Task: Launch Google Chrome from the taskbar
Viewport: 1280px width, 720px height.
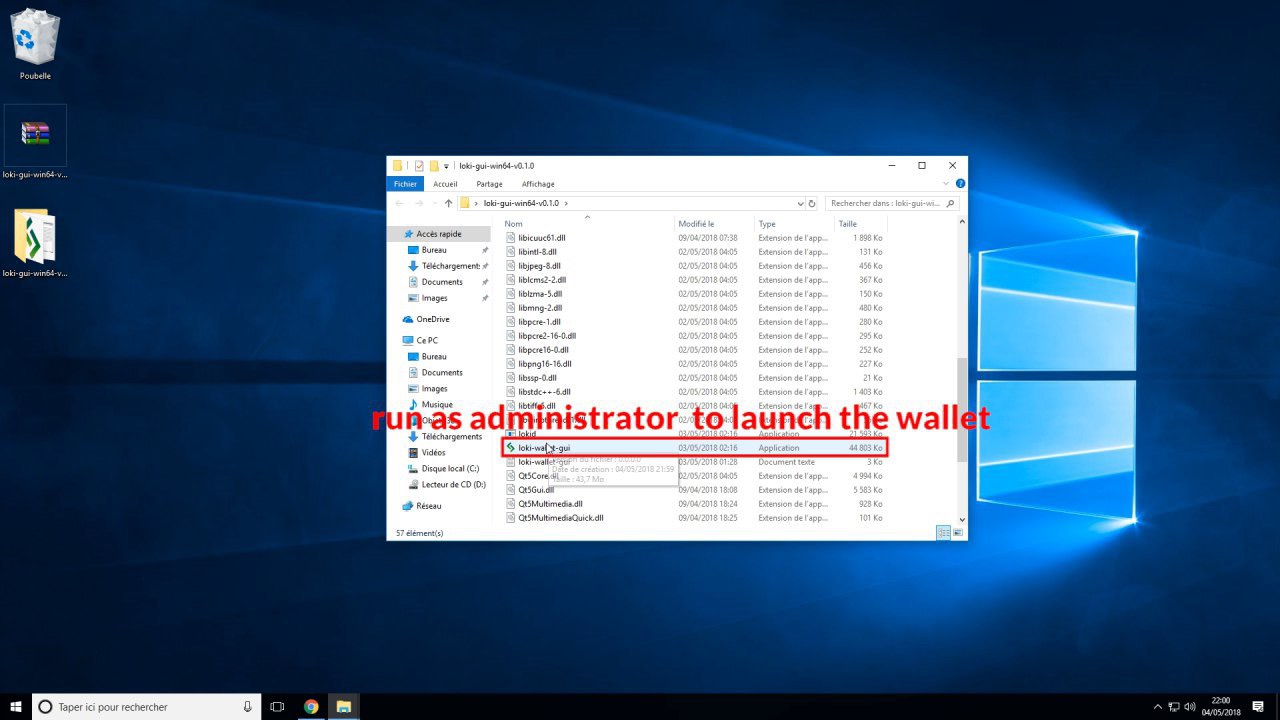Action: (x=311, y=707)
